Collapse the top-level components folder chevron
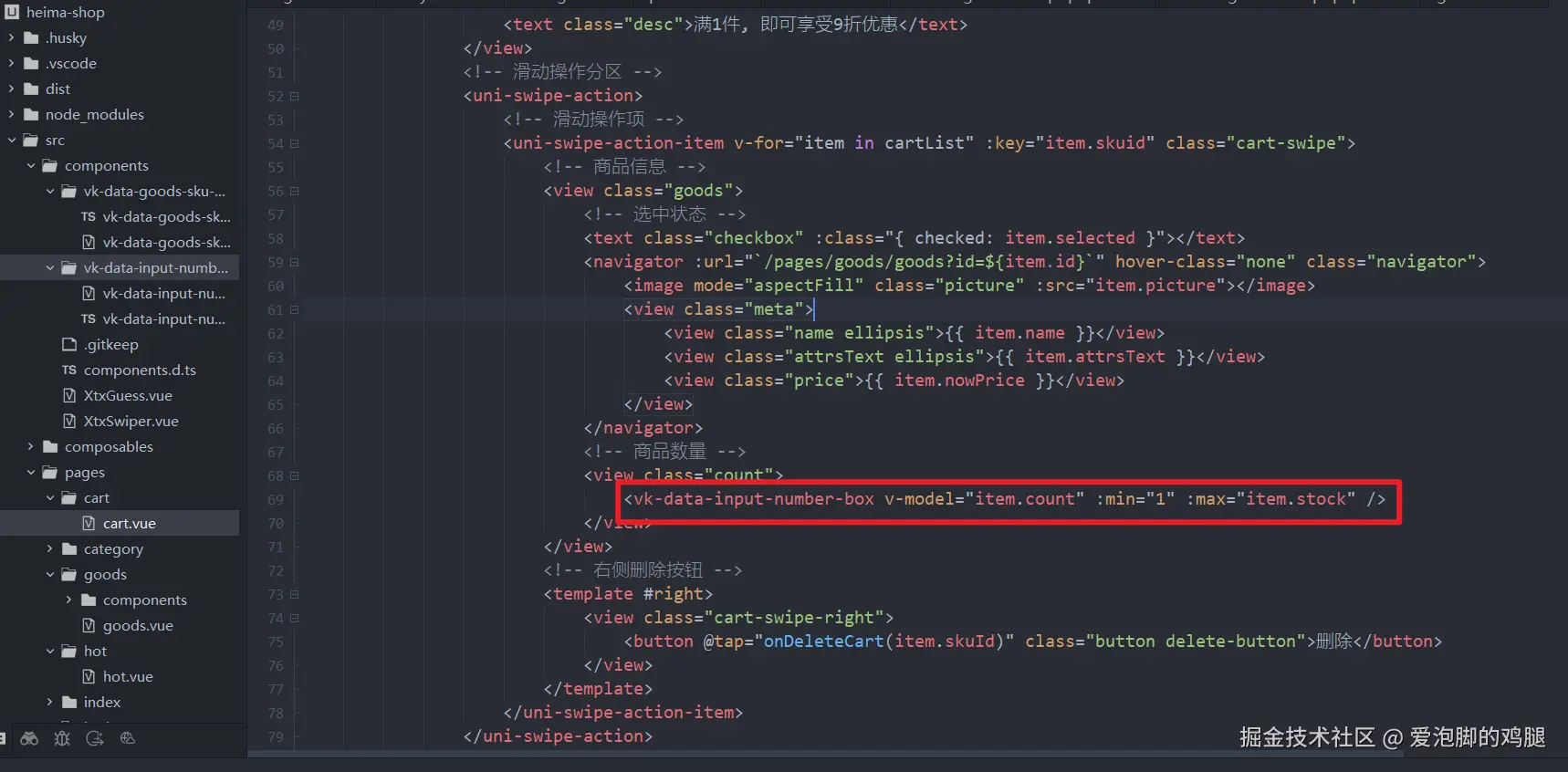Screen dimensions: 1568x772 point(30,165)
